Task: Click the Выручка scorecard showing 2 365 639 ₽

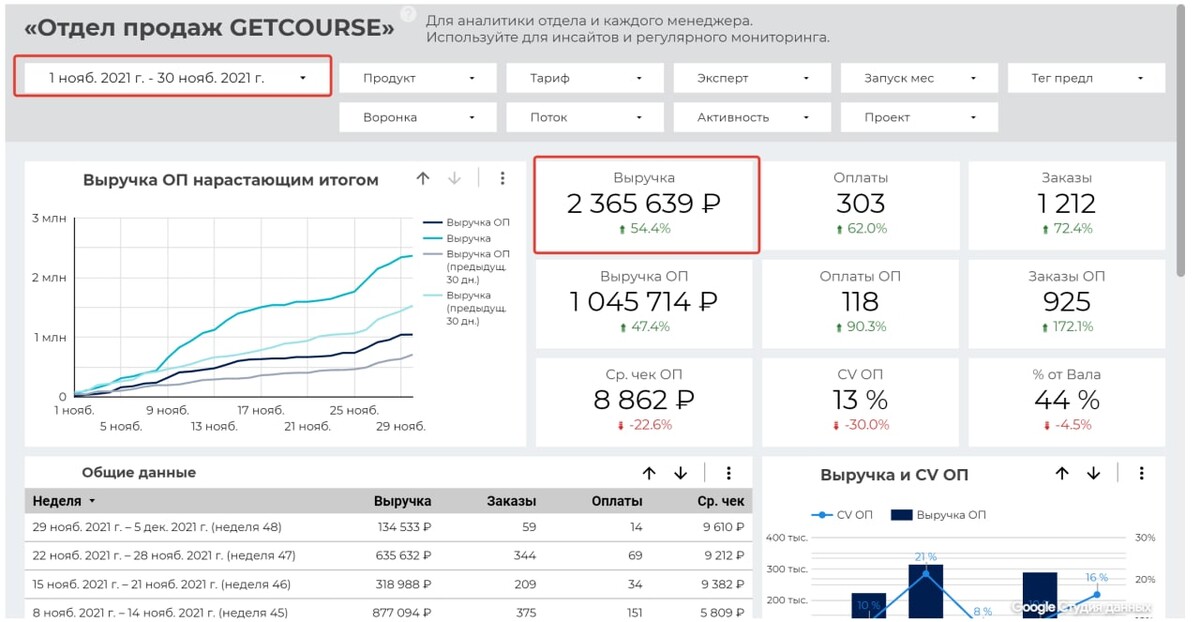Action: pyautogui.click(x=646, y=204)
